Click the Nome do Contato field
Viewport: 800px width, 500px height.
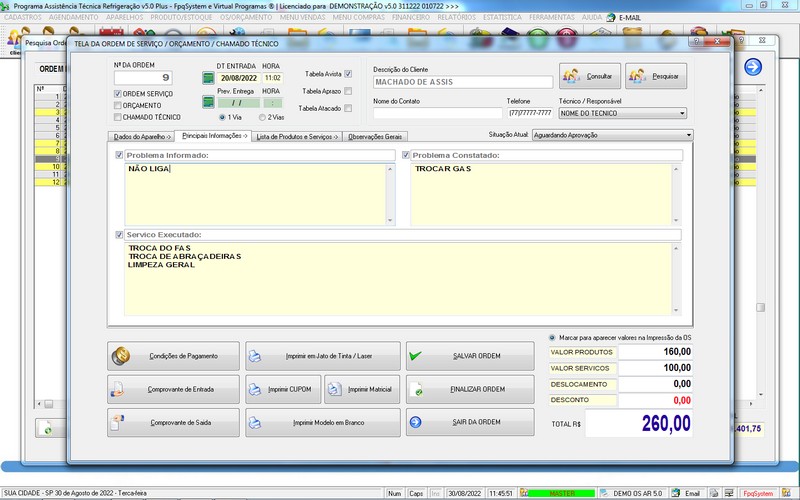pyautogui.click(x=438, y=113)
